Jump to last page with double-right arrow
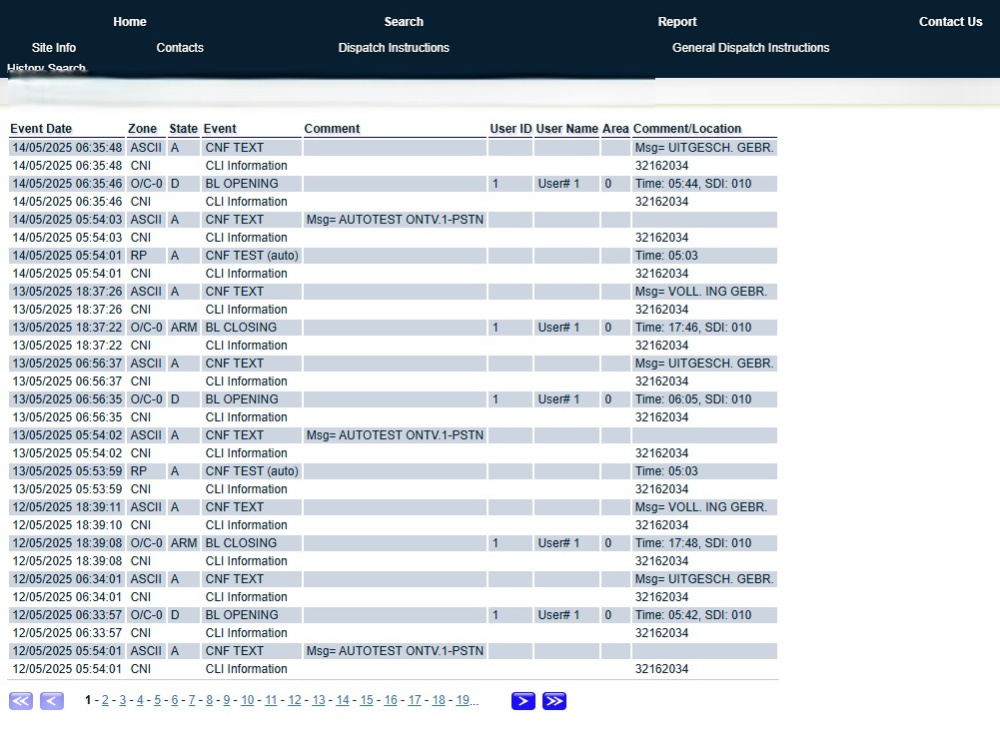Image resolution: width=1000 pixels, height=749 pixels. click(x=554, y=701)
